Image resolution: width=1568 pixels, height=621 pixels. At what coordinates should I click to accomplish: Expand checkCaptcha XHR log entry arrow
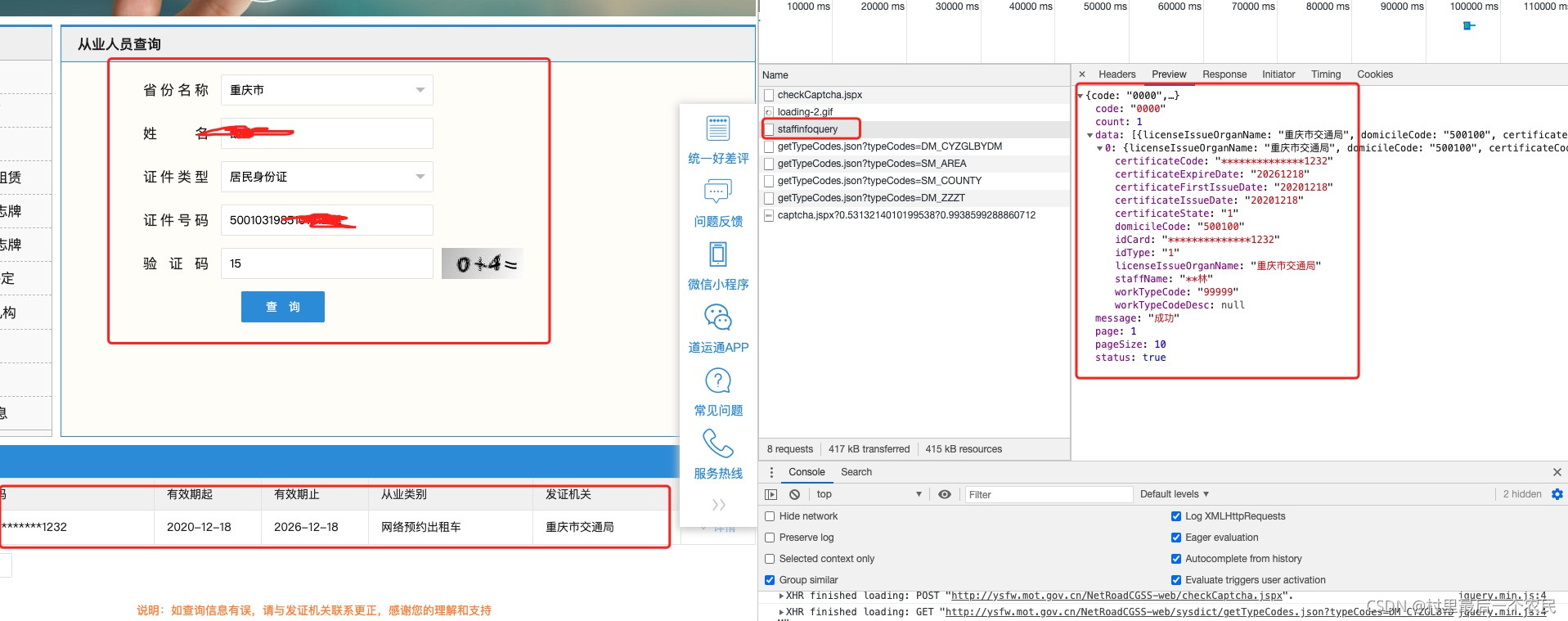pyautogui.click(x=781, y=596)
